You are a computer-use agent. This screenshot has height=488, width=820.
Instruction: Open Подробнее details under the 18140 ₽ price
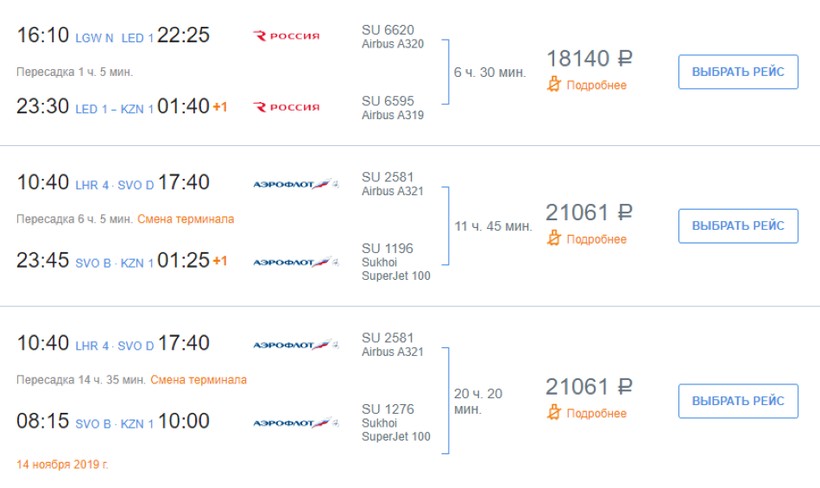click(x=597, y=85)
